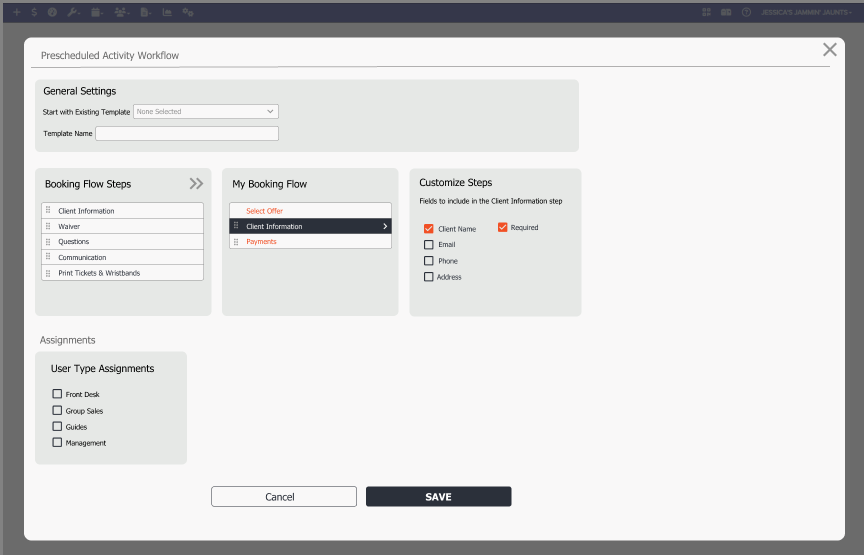This screenshot has height=555, width=864.
Task: Open the wrench tools menu icon
Action: pyautogui.click(x=73, y=12)
